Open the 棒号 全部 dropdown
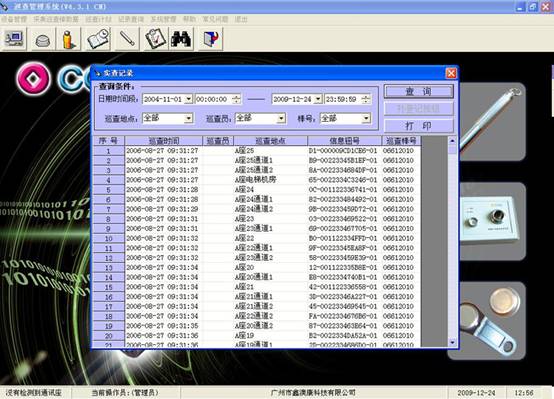This screenshot has height=399, width=554. click(366, 118)
